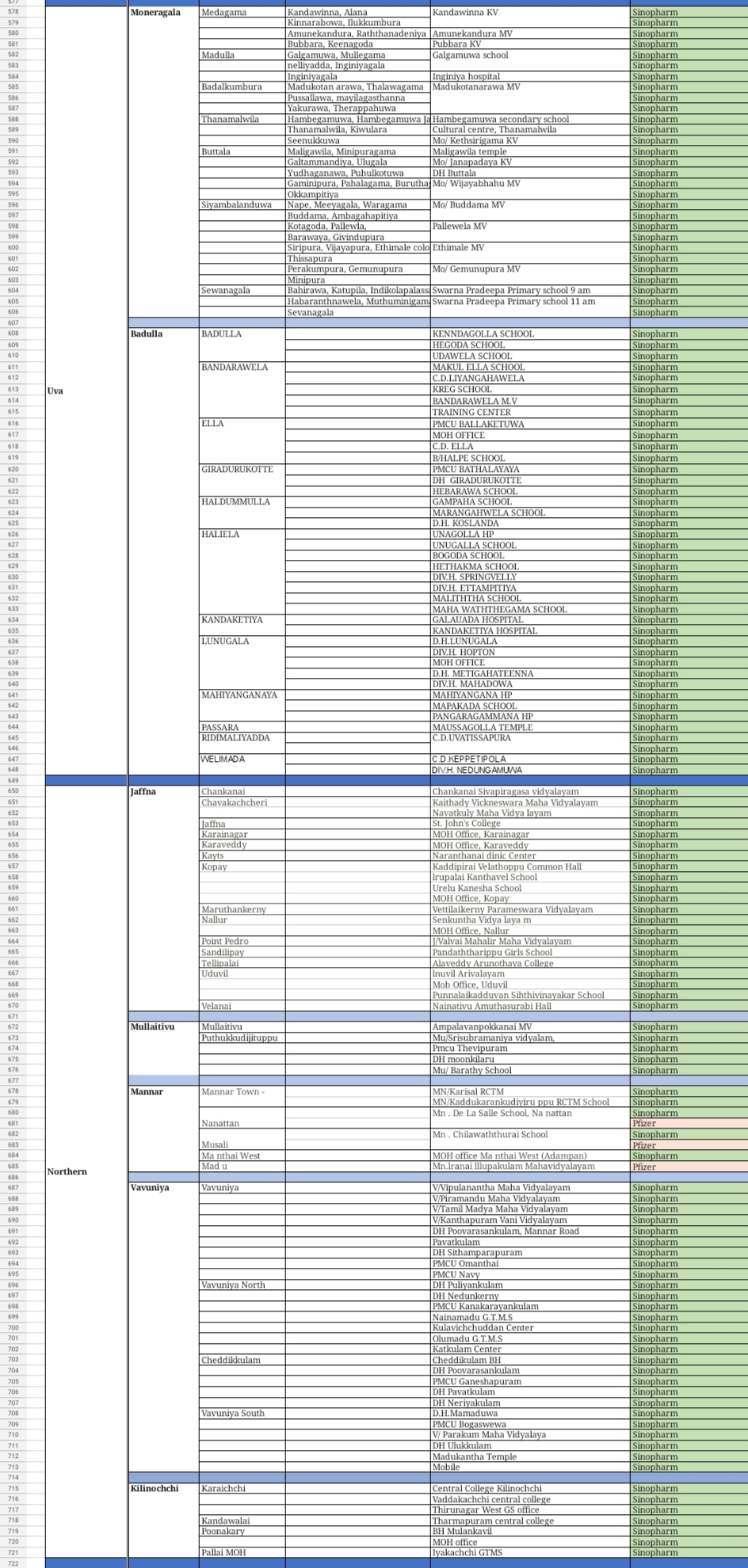This screenshot has height=1568, width=748.
Task: Select the 'Point Pedro' cell
Action: coord(242,942)
